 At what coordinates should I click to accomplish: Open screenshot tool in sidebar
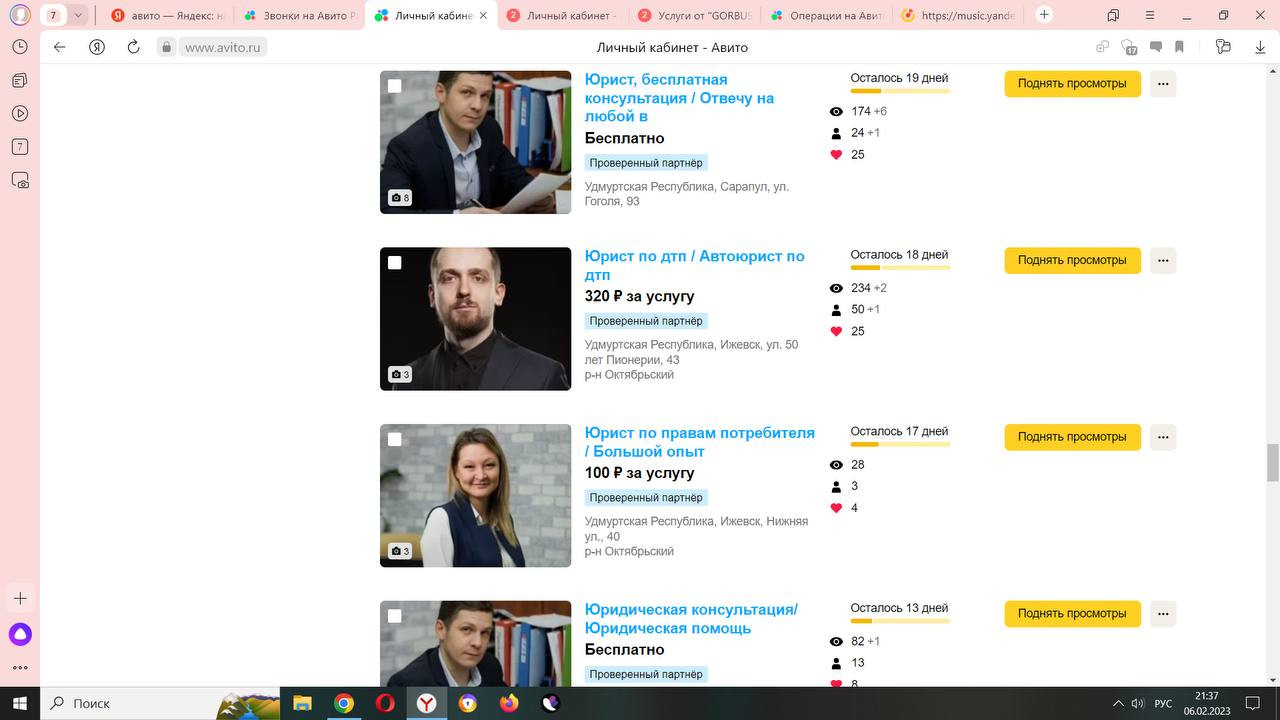(20, 181)
